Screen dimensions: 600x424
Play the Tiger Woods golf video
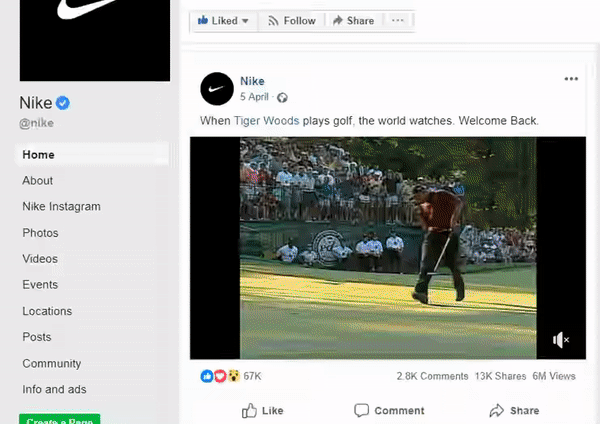[x=388, y=248]
